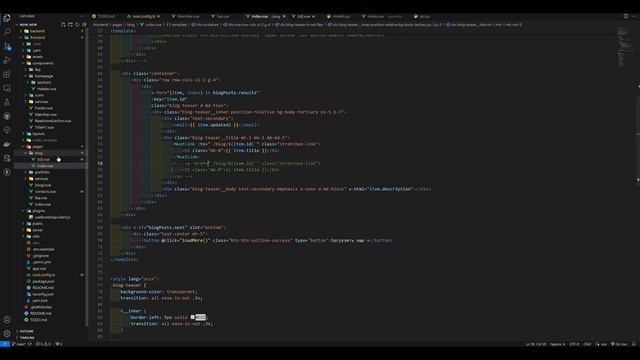
Task: Open the Accounts menu icon
Action: [7, 320]
